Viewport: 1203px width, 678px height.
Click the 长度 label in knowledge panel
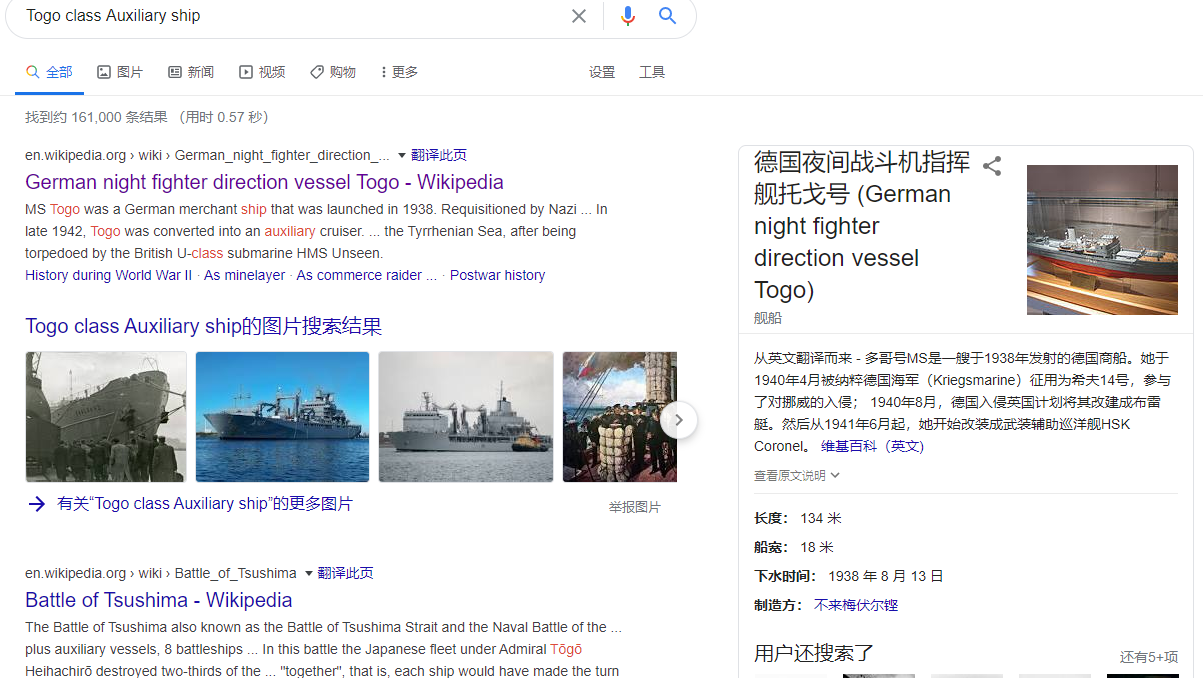click(x=771, y=518)
